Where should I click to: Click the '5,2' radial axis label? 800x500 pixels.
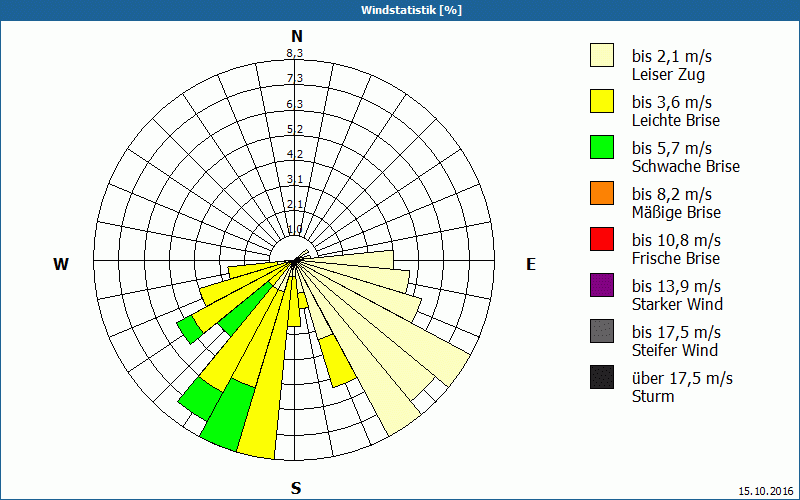pyautogui.click(x=294, y=129)
